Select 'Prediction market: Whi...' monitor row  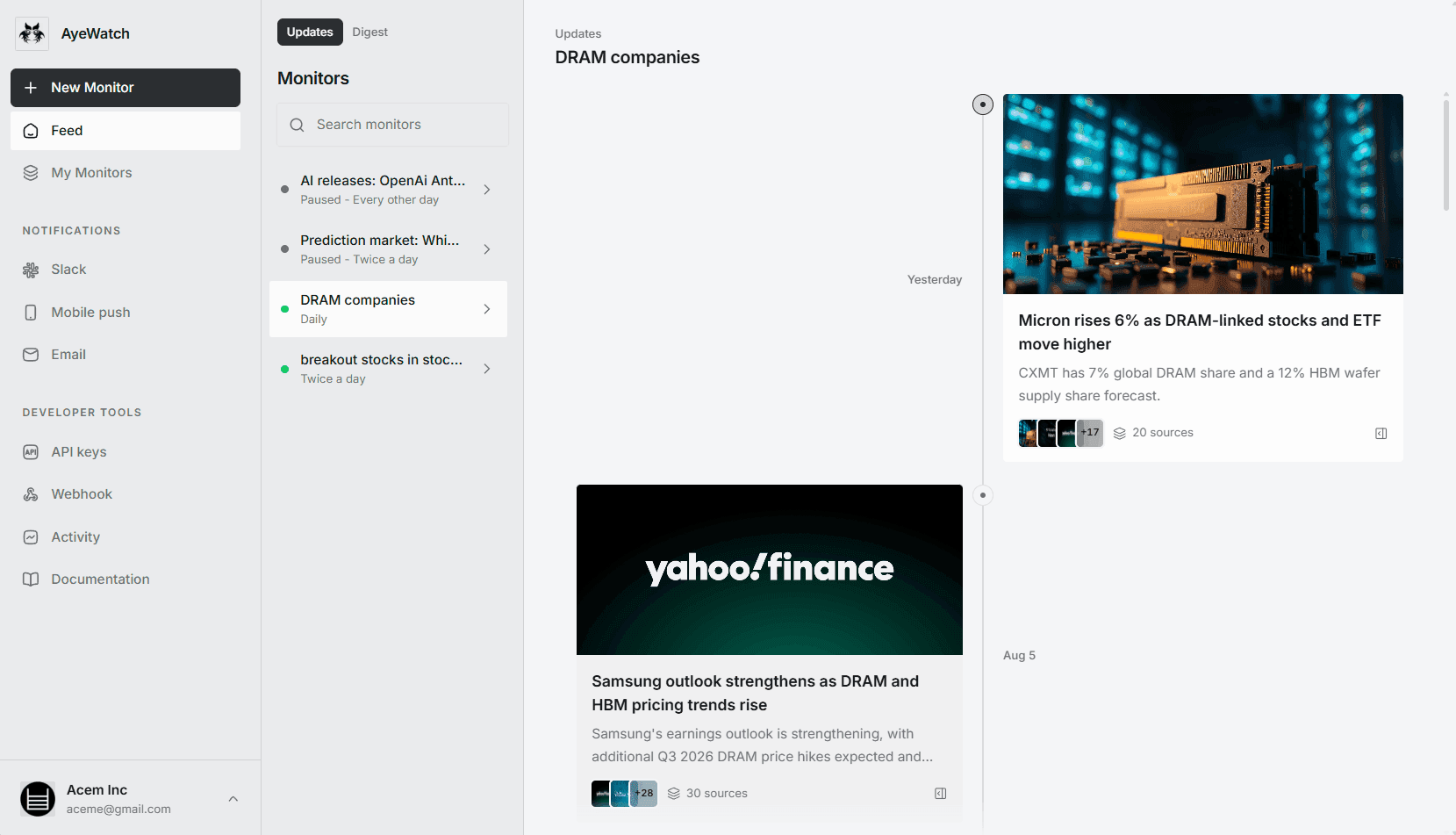pyautogui.click(x=388, y=249)
